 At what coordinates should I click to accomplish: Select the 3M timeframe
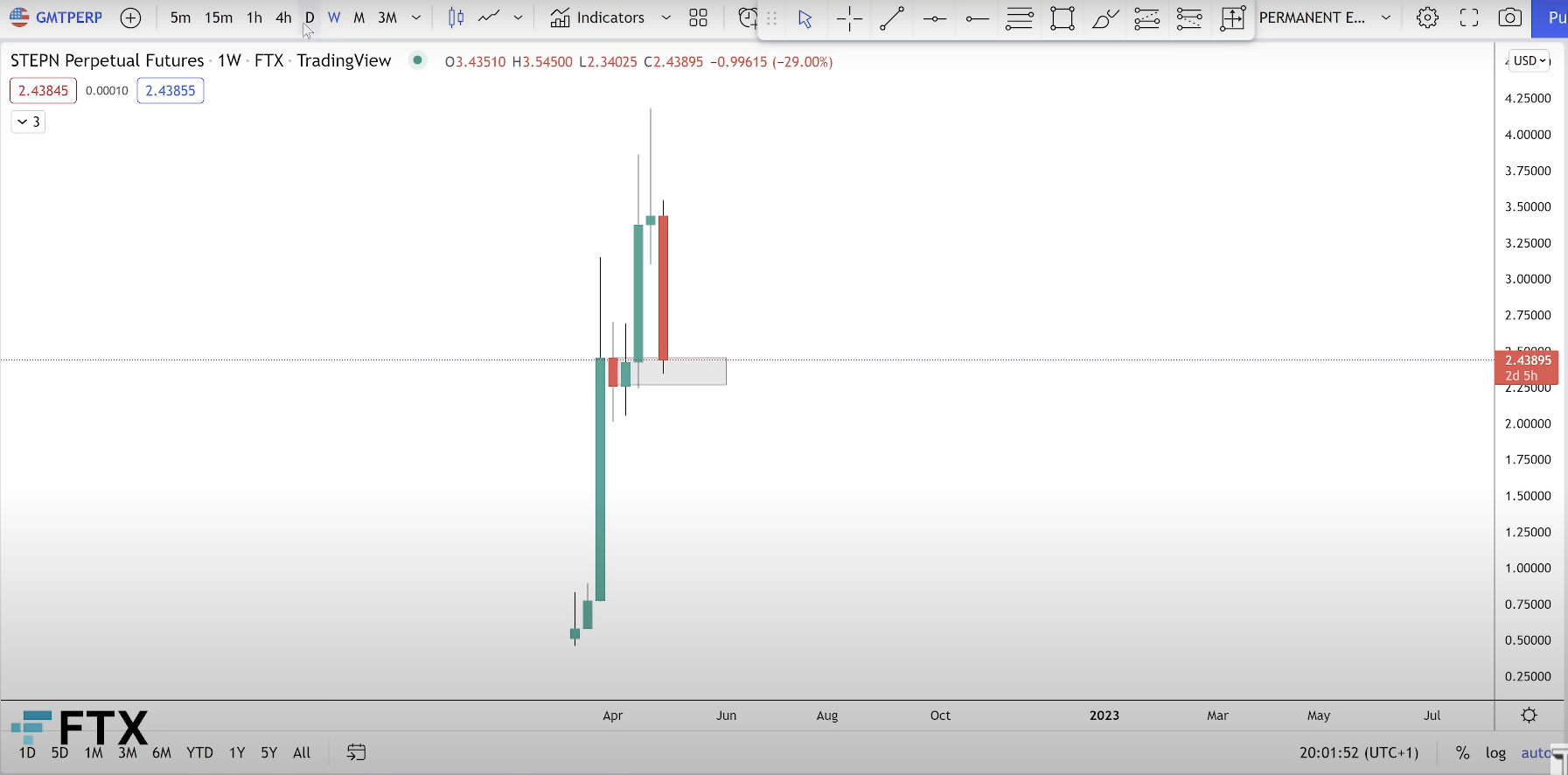pos(387,17)
